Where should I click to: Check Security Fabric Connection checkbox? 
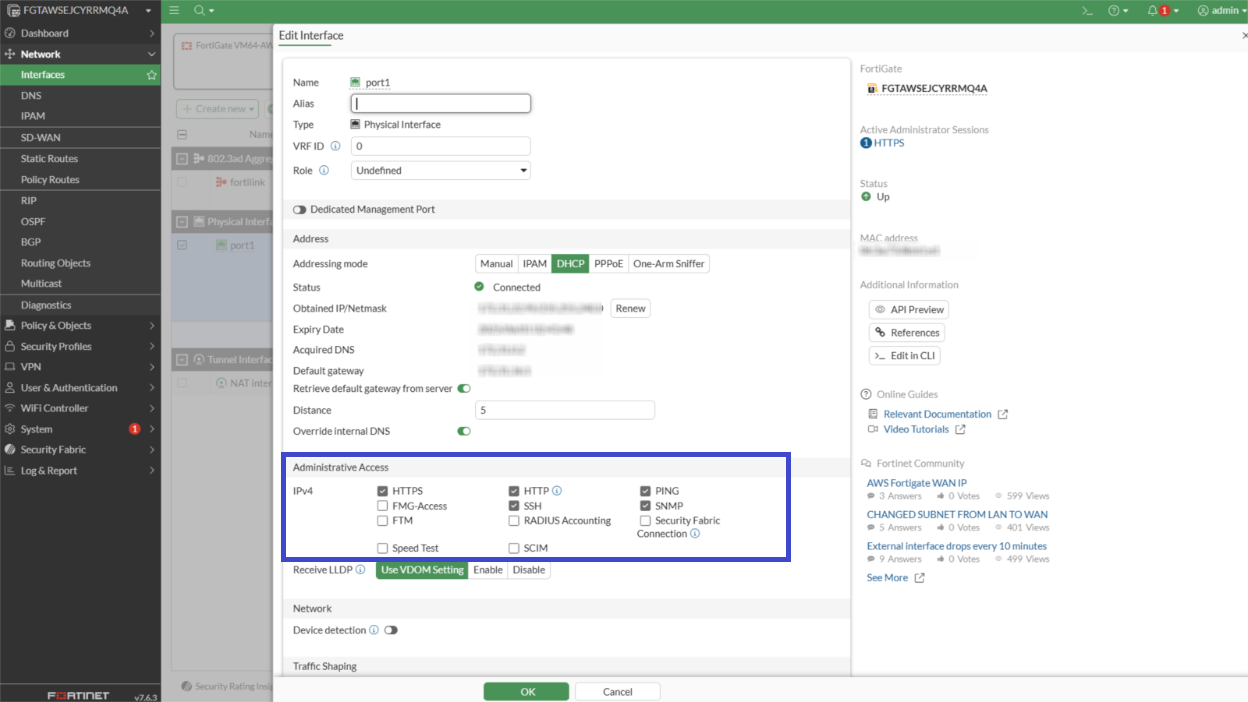pos(646,521)
